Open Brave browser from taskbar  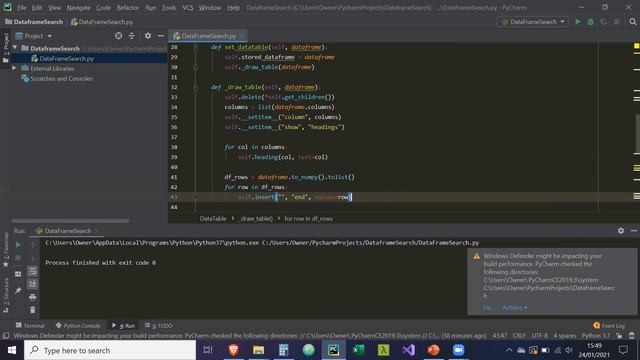233,350
